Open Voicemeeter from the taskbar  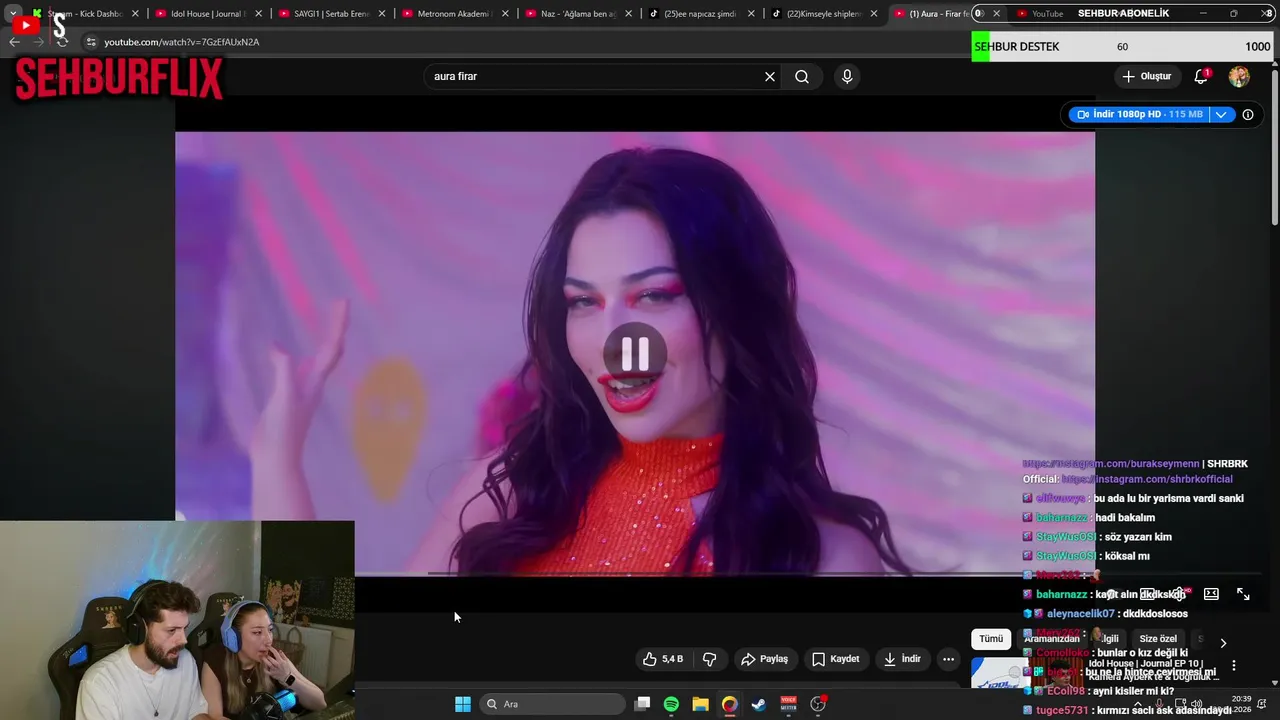pos(788,704)
